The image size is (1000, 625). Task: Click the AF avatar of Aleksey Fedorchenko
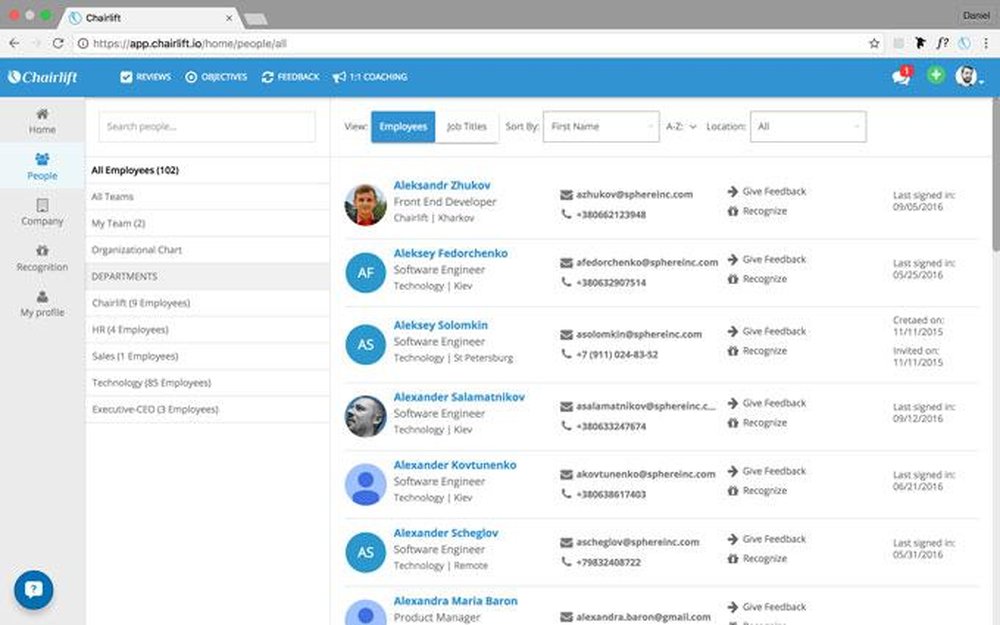click(x=365, y=272)
